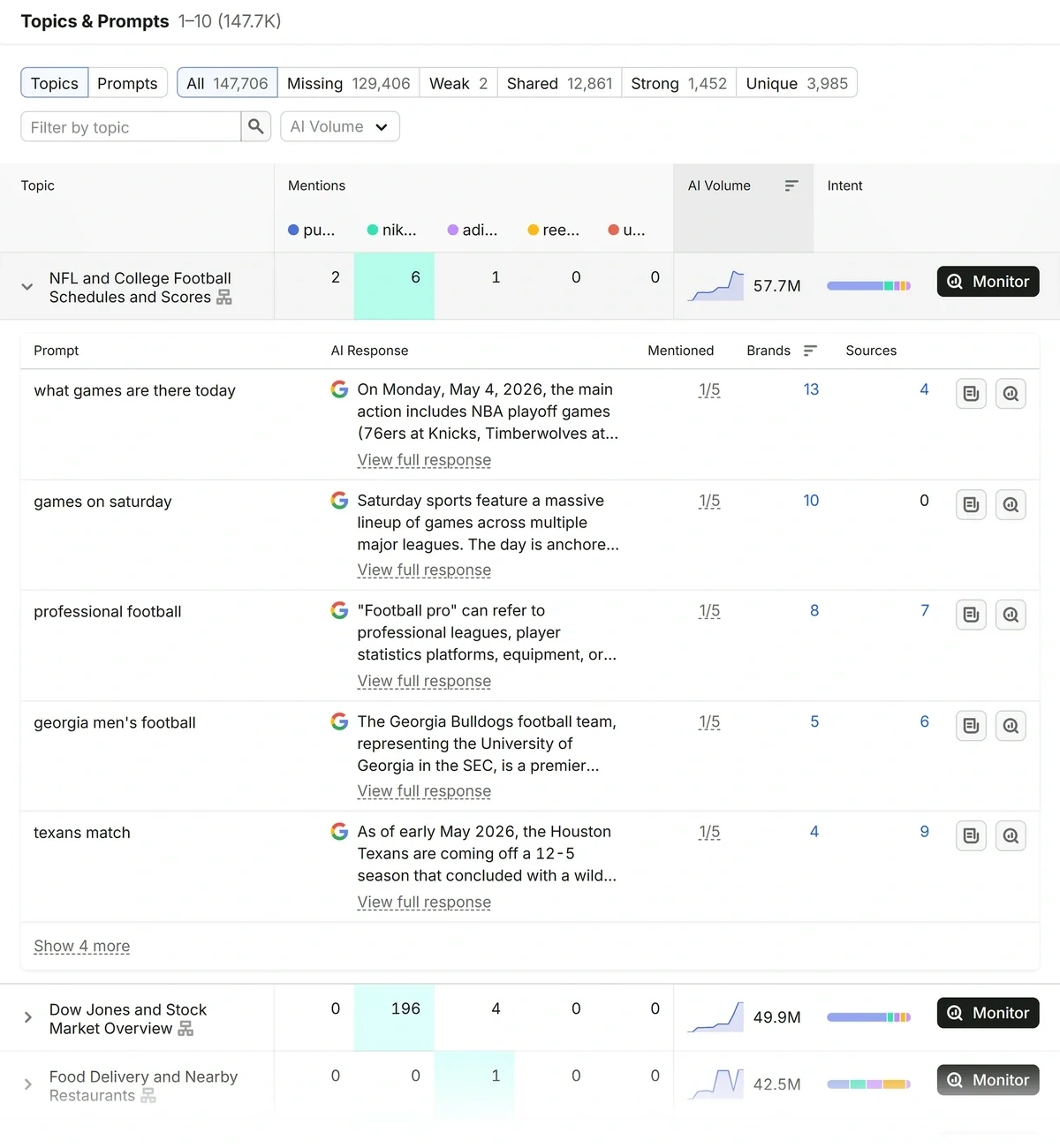Click the magnifier search icon beside topic filter
The width and height of the screenshot is (1060, 1148).
pos(256,126)
